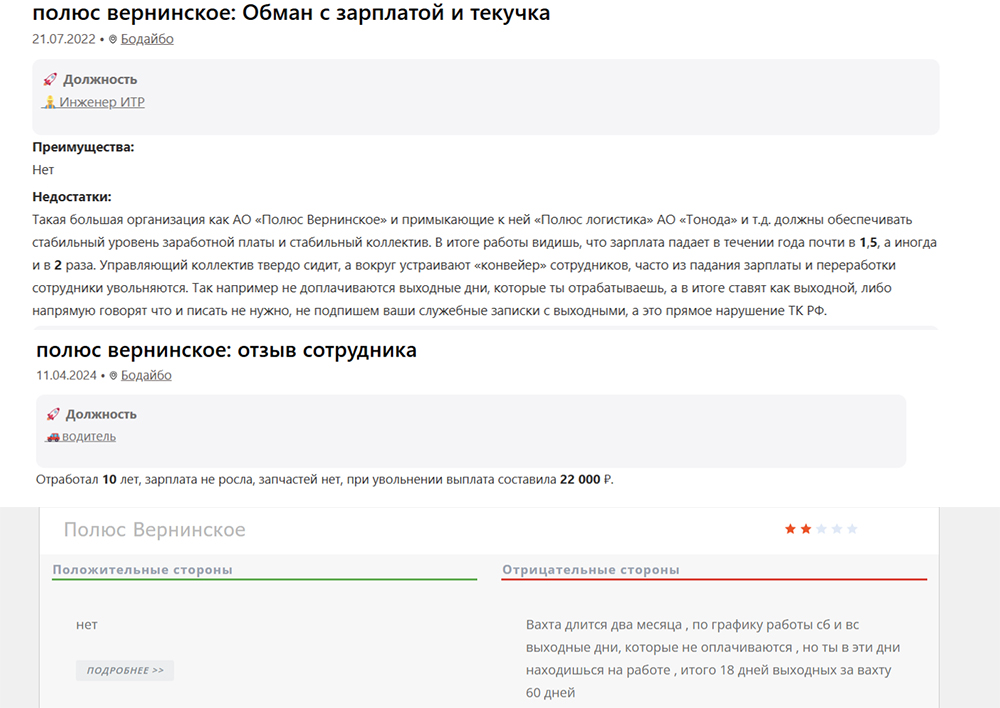Viewport: 1000px width, 708px height.
Task: Click the engineer worker icon before Инженер ИТР
Action: 50,102
